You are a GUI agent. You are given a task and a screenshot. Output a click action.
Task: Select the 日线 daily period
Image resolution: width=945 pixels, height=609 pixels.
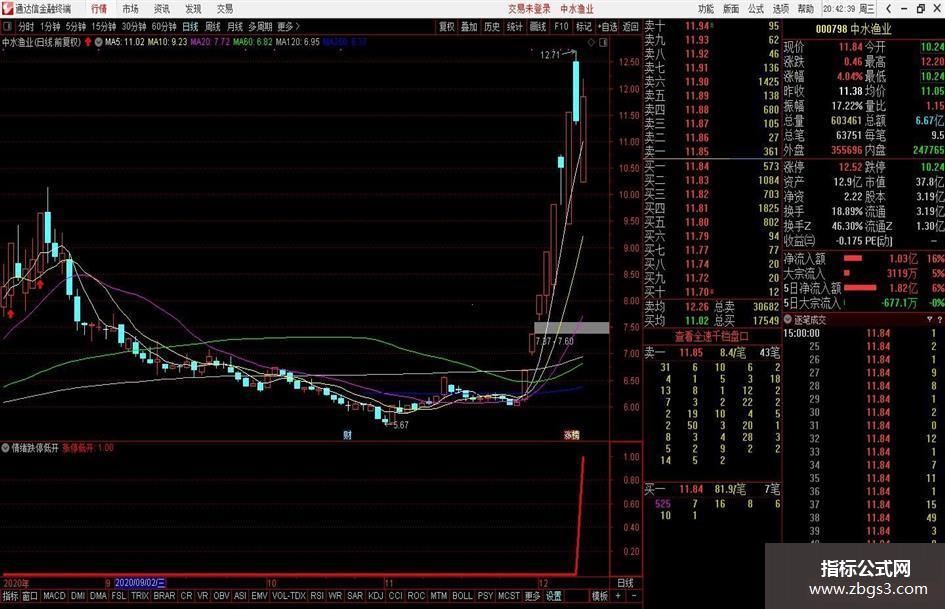(190, 27)
